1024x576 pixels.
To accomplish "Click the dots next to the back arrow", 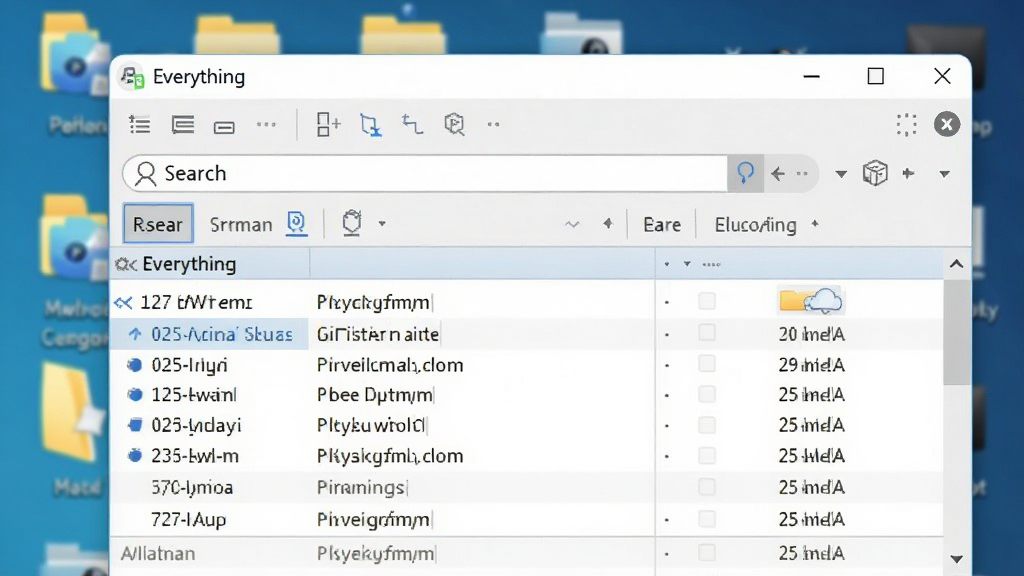I will tap(802, 174).
